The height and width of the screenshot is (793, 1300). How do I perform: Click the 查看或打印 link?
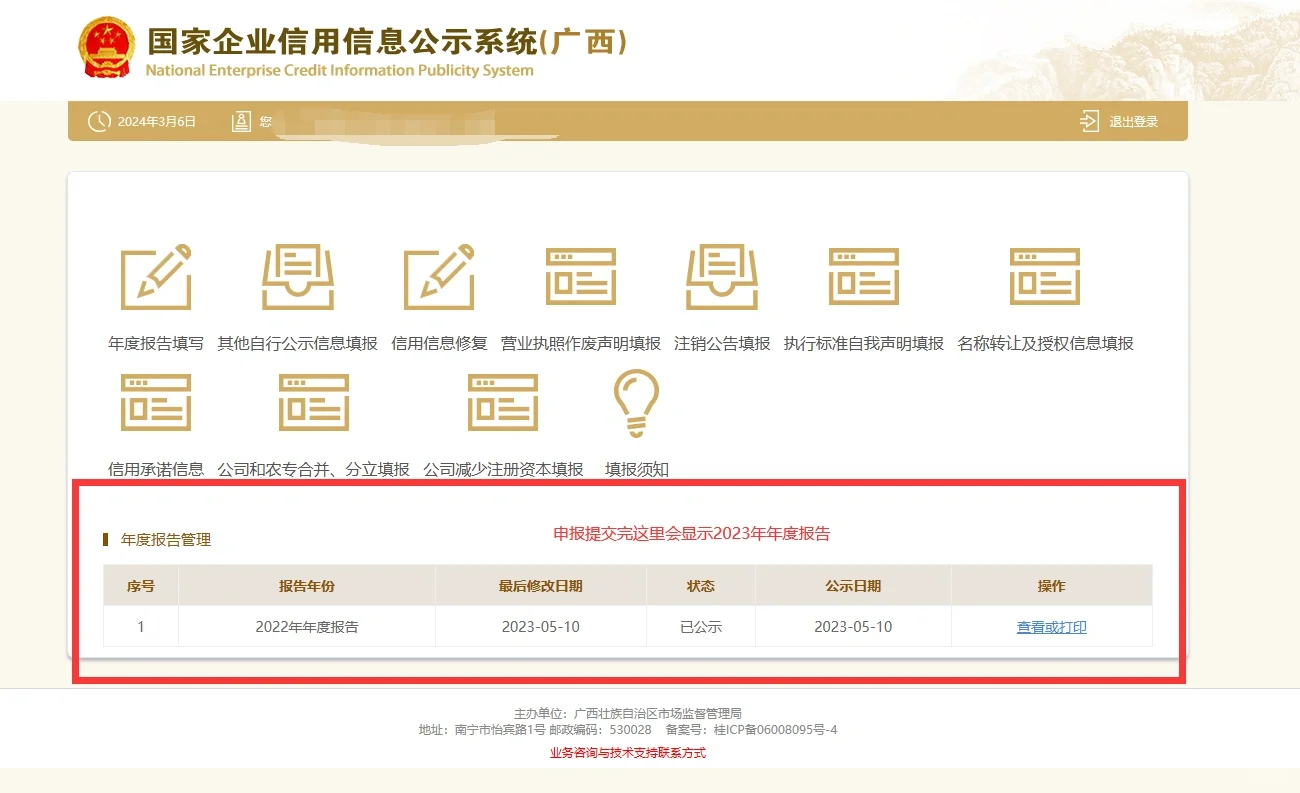click(1052, 627)
